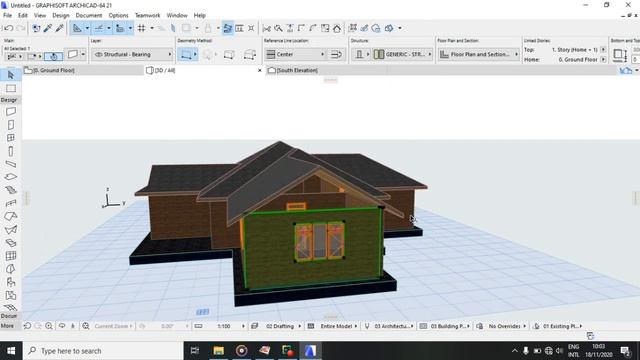Select the Door tool in toolbox
The height and width of the screenshot is (360, 640).
pos(11,125)
